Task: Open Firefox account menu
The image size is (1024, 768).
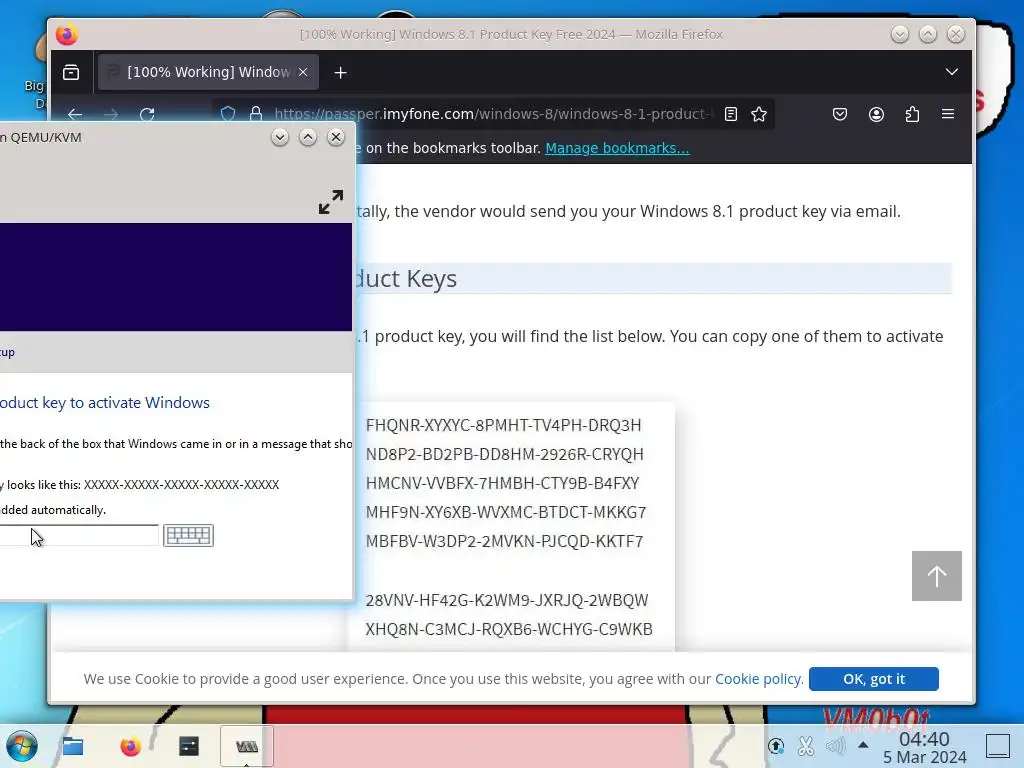Action: click(x=876, y=114)
